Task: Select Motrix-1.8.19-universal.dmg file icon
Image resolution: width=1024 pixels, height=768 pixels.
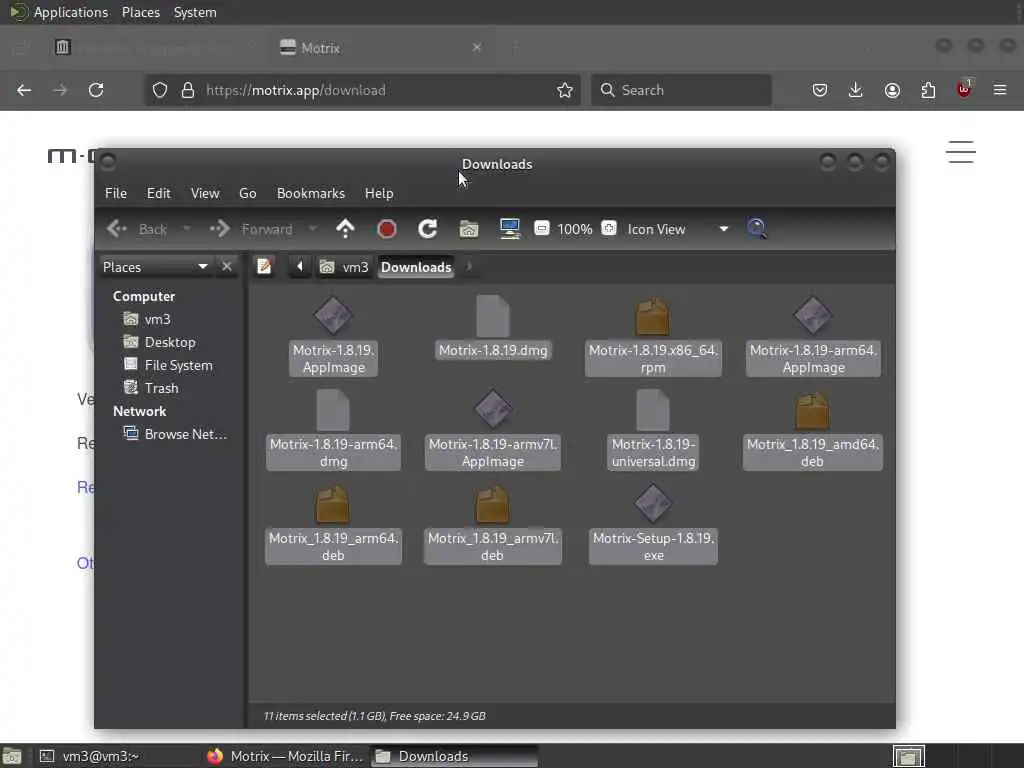Action: coord(652,409)
